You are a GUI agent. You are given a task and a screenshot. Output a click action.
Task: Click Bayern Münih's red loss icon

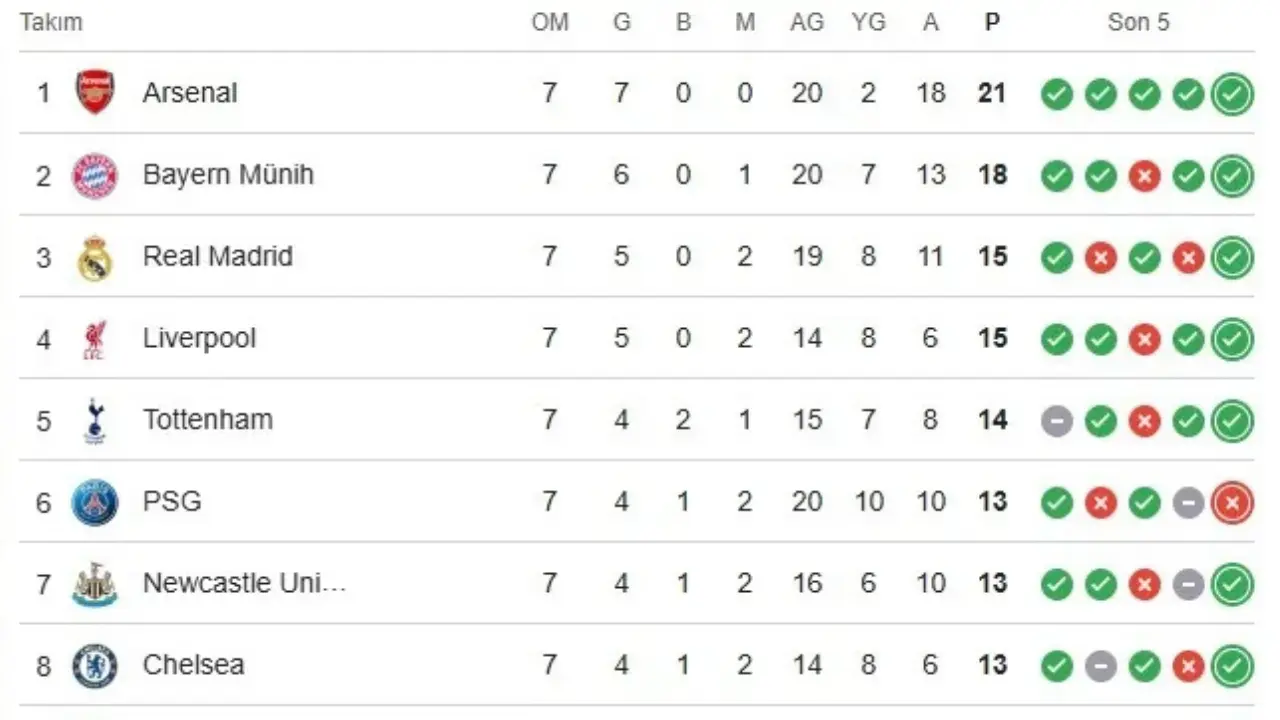pyautogui.click(x=1144, y=176)
